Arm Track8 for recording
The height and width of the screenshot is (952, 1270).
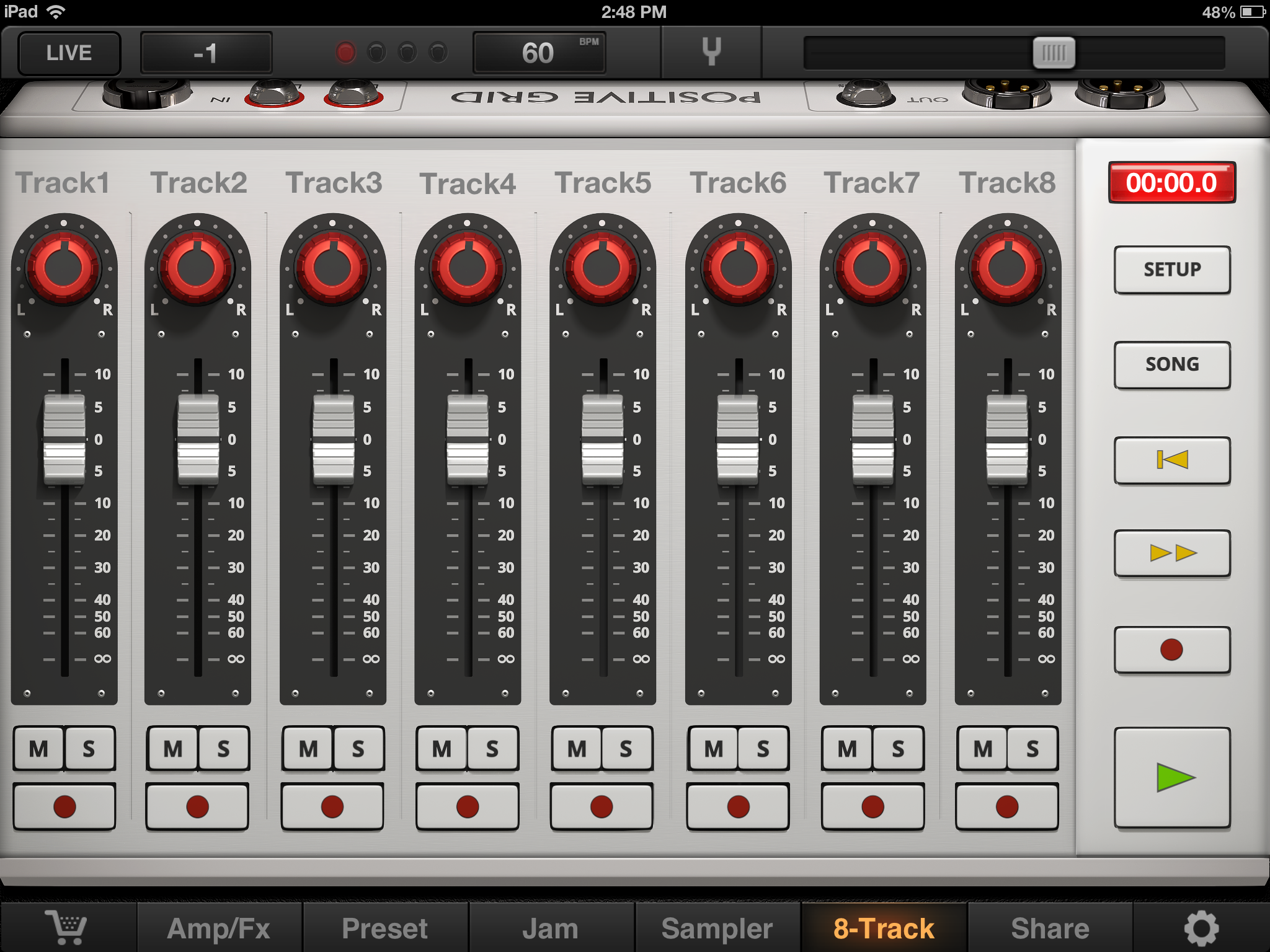[1007, 807]
